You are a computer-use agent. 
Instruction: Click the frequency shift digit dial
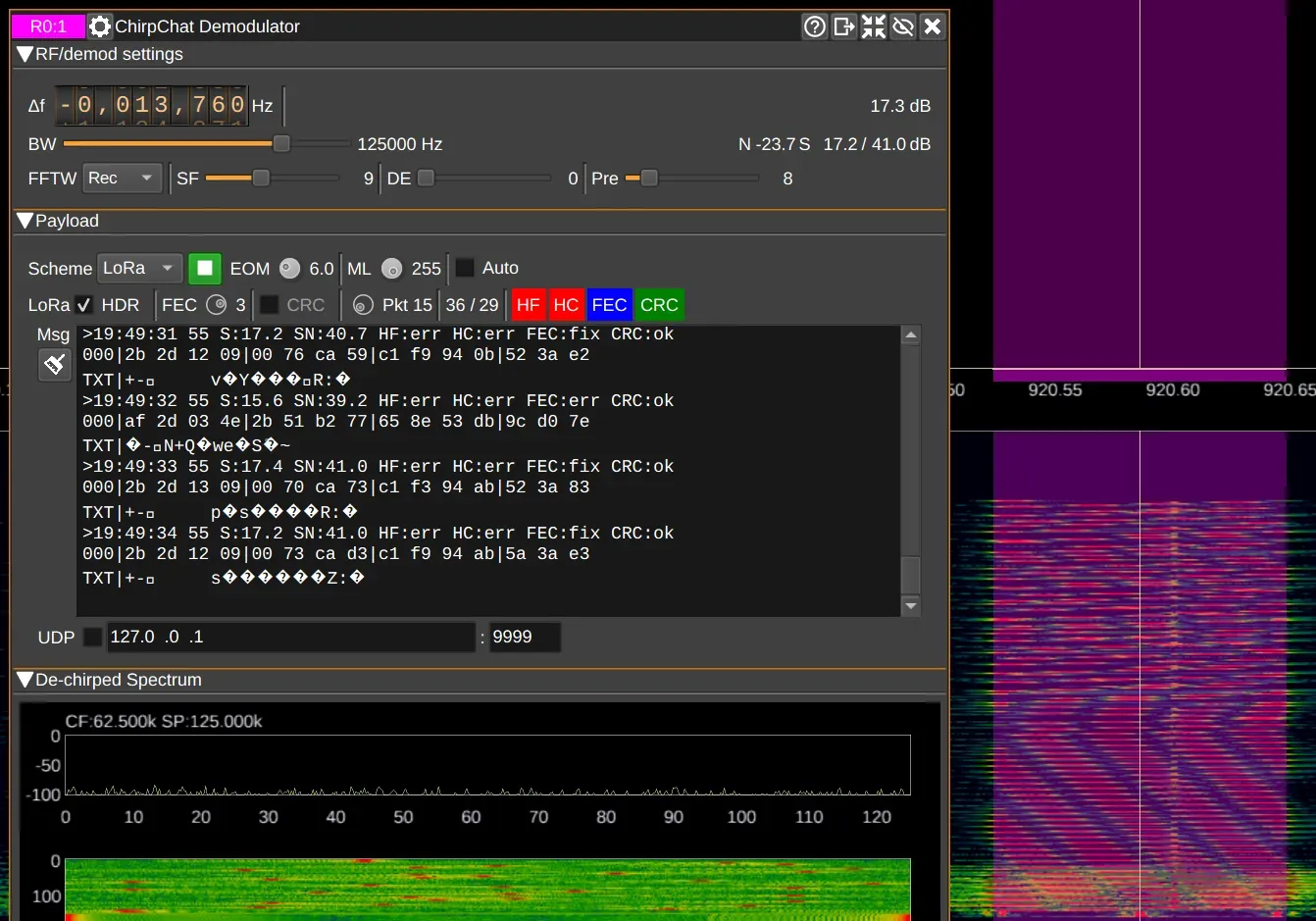tap(151, 105)
